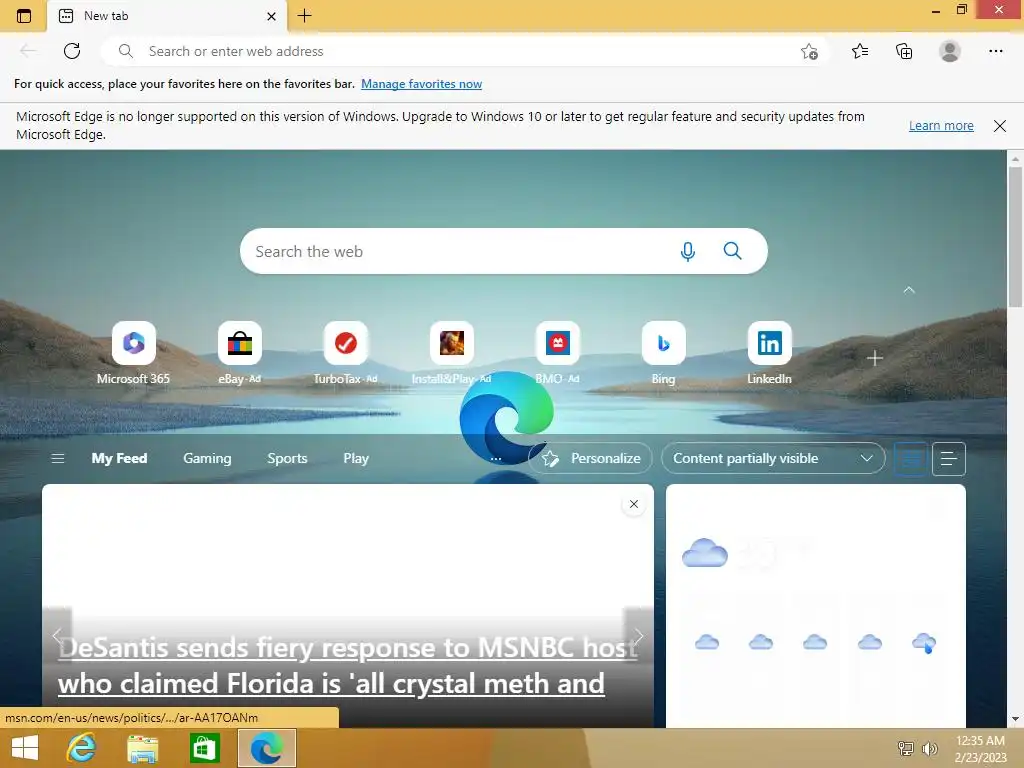Image resolution: width=1024 pixels, height=768 pixels.
Task: Click the Learn more link
Action: pyautogui.click(x=941, y=125)
